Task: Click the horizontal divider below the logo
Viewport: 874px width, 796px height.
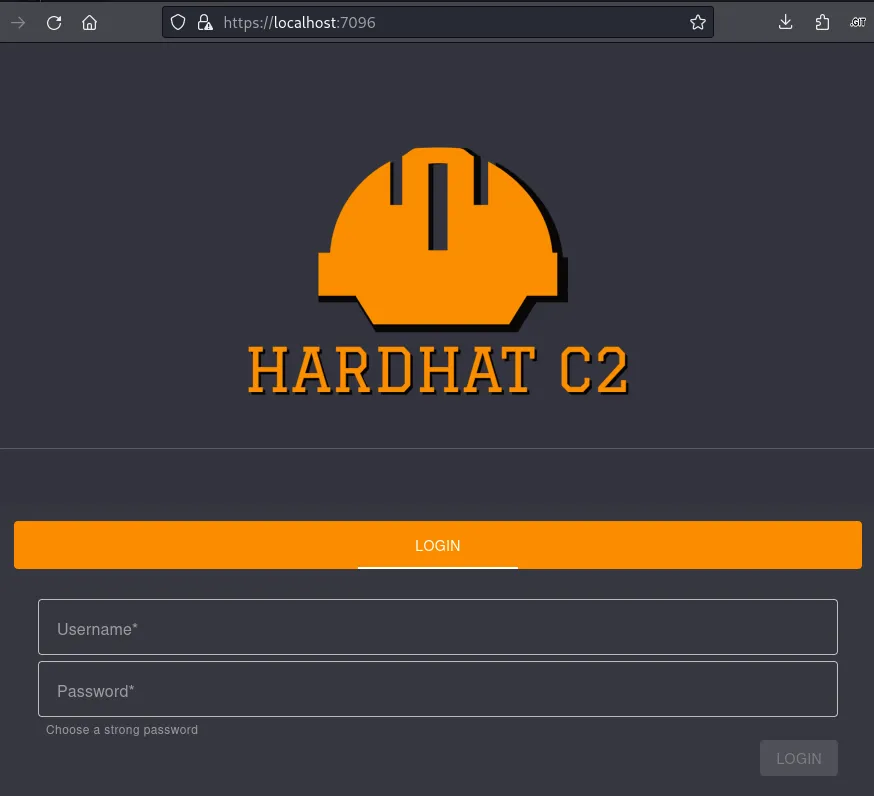Action: 437,448
